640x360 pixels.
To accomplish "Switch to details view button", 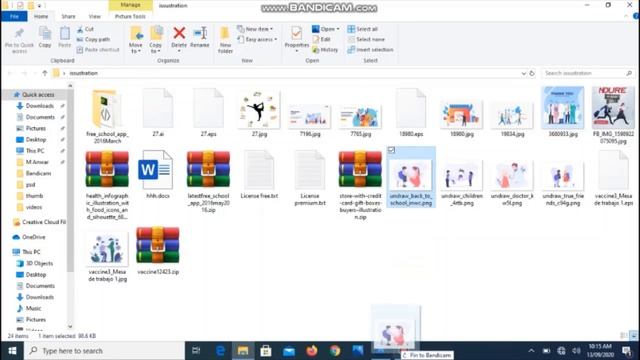I will click(x=624, y=336).
